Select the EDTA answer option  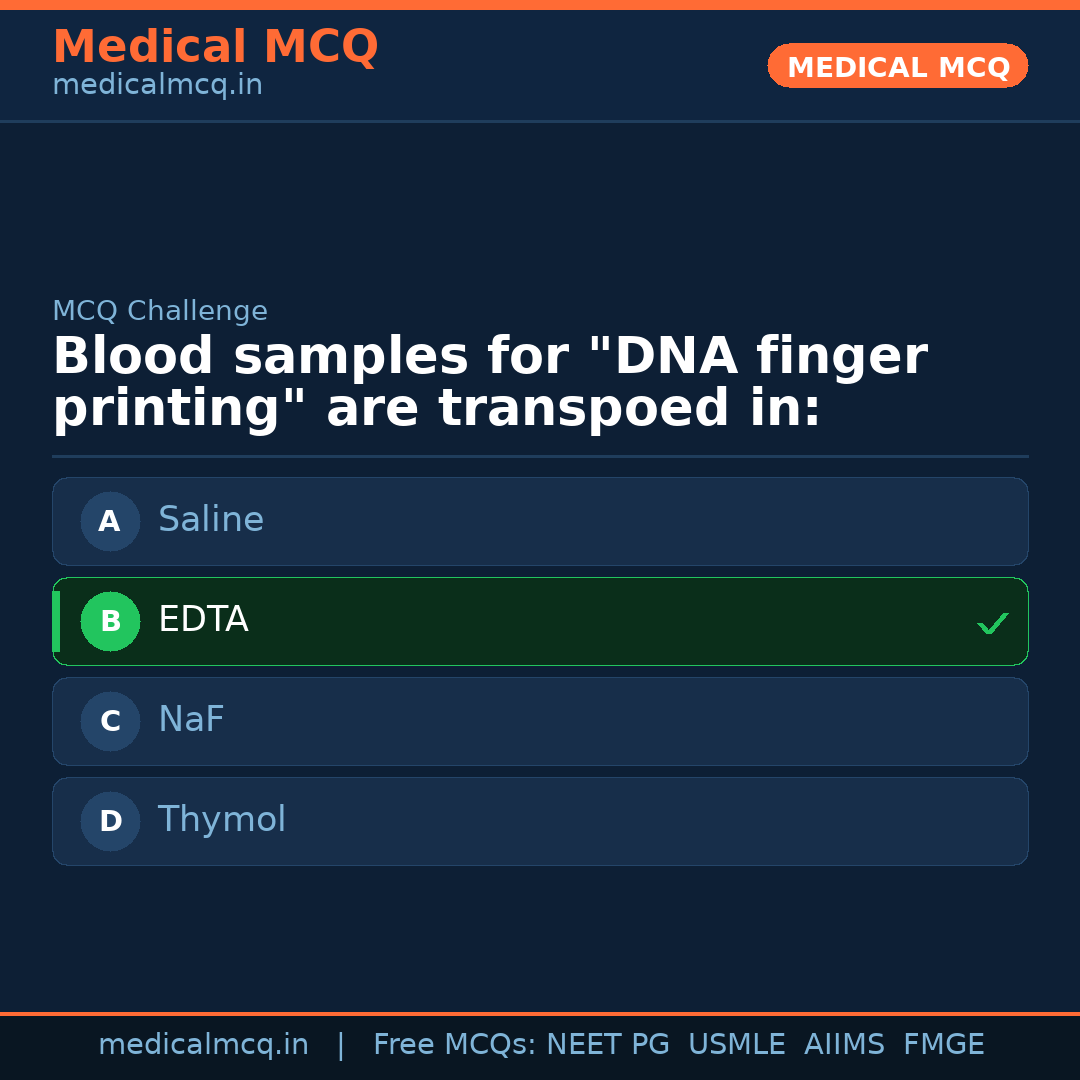coord(540,621)
